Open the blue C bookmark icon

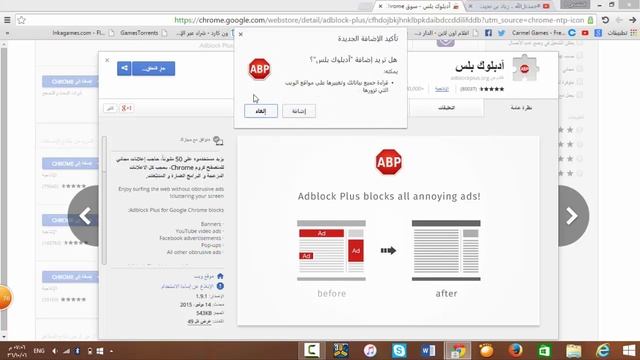[x=572, y=33]
